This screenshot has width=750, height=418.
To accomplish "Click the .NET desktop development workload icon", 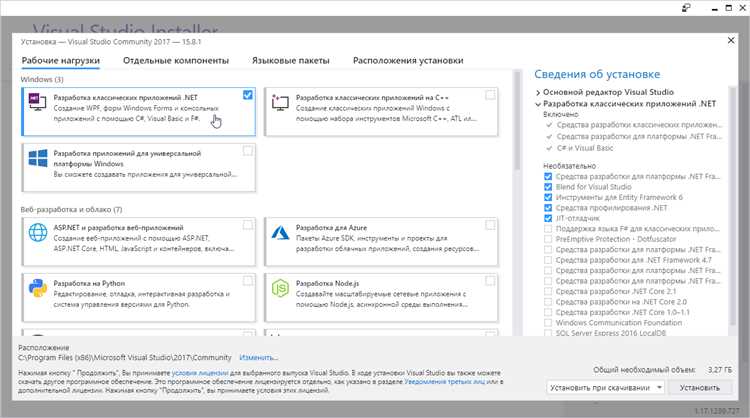I will [x=38, y=102].
